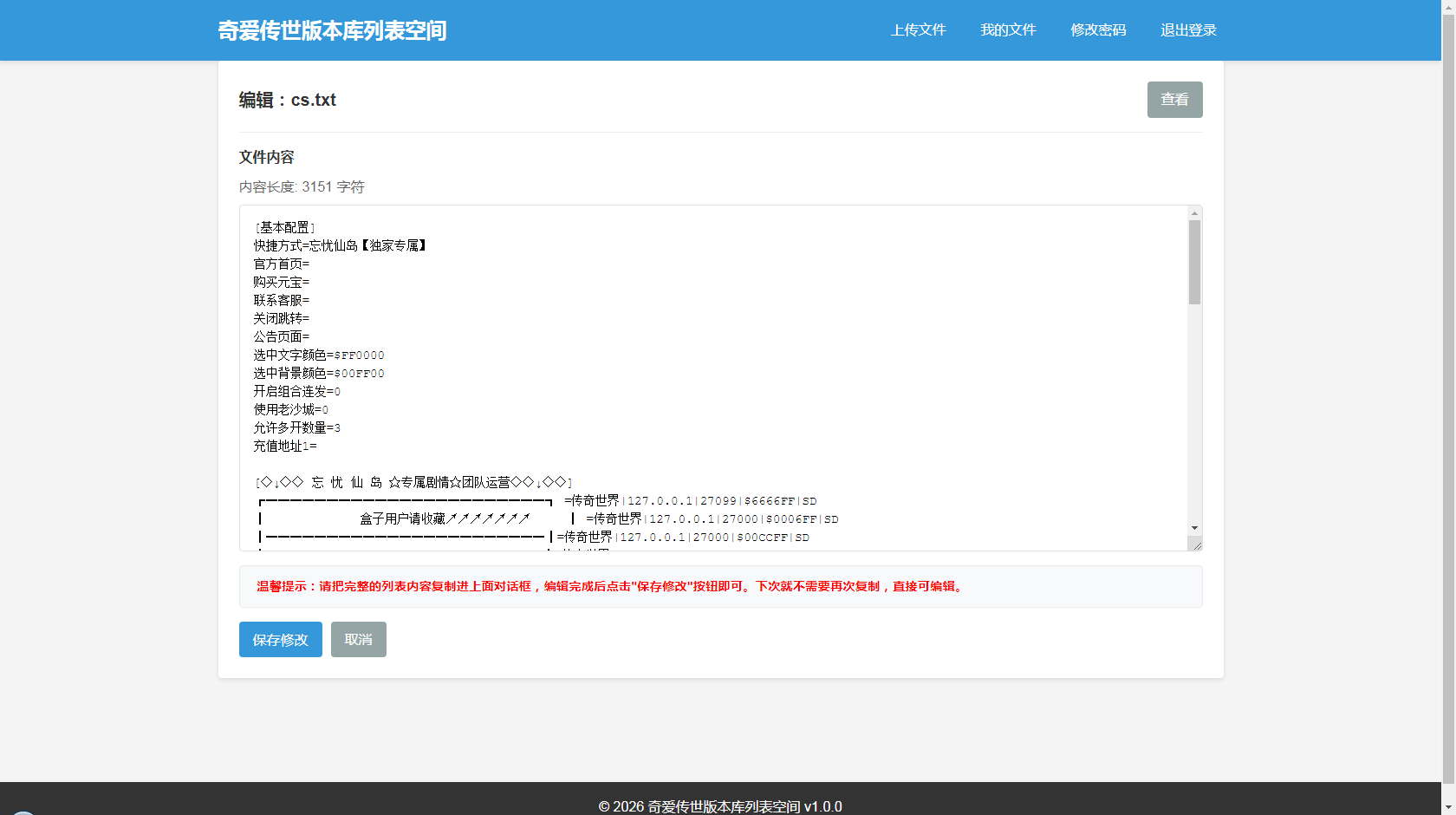Click the page scrollbar's top arrow
This screenshot has height=815, width=1456.
click(1448, 7)
